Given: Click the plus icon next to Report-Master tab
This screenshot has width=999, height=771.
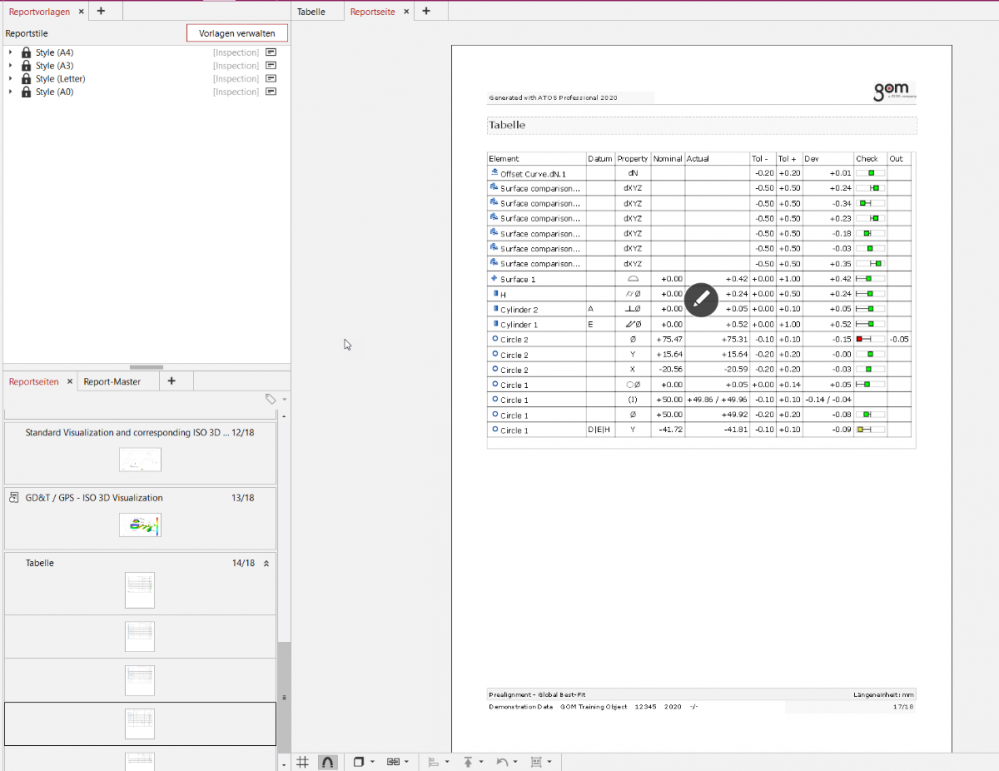Looking at the screenshot, I should point(171,381).
